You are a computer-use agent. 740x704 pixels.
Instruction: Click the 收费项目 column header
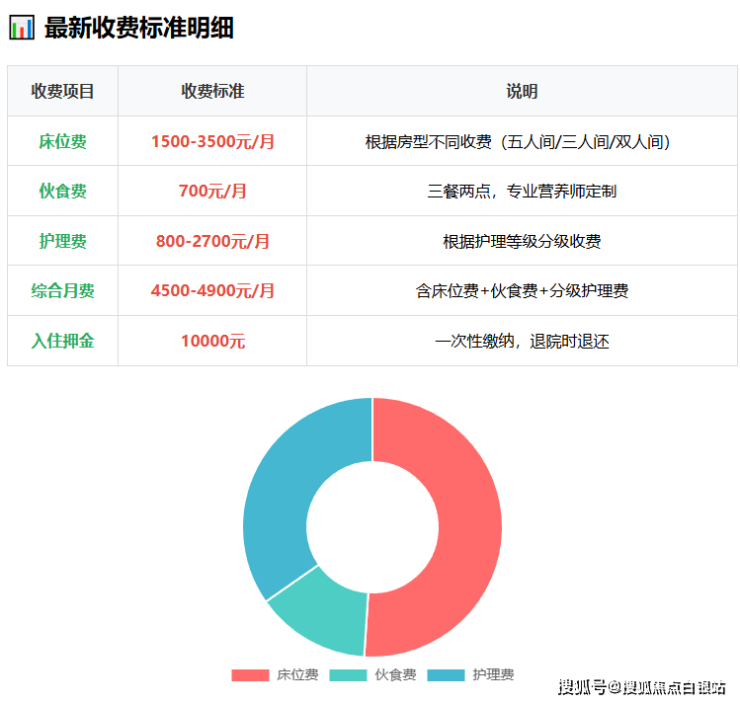click(63, 91)
